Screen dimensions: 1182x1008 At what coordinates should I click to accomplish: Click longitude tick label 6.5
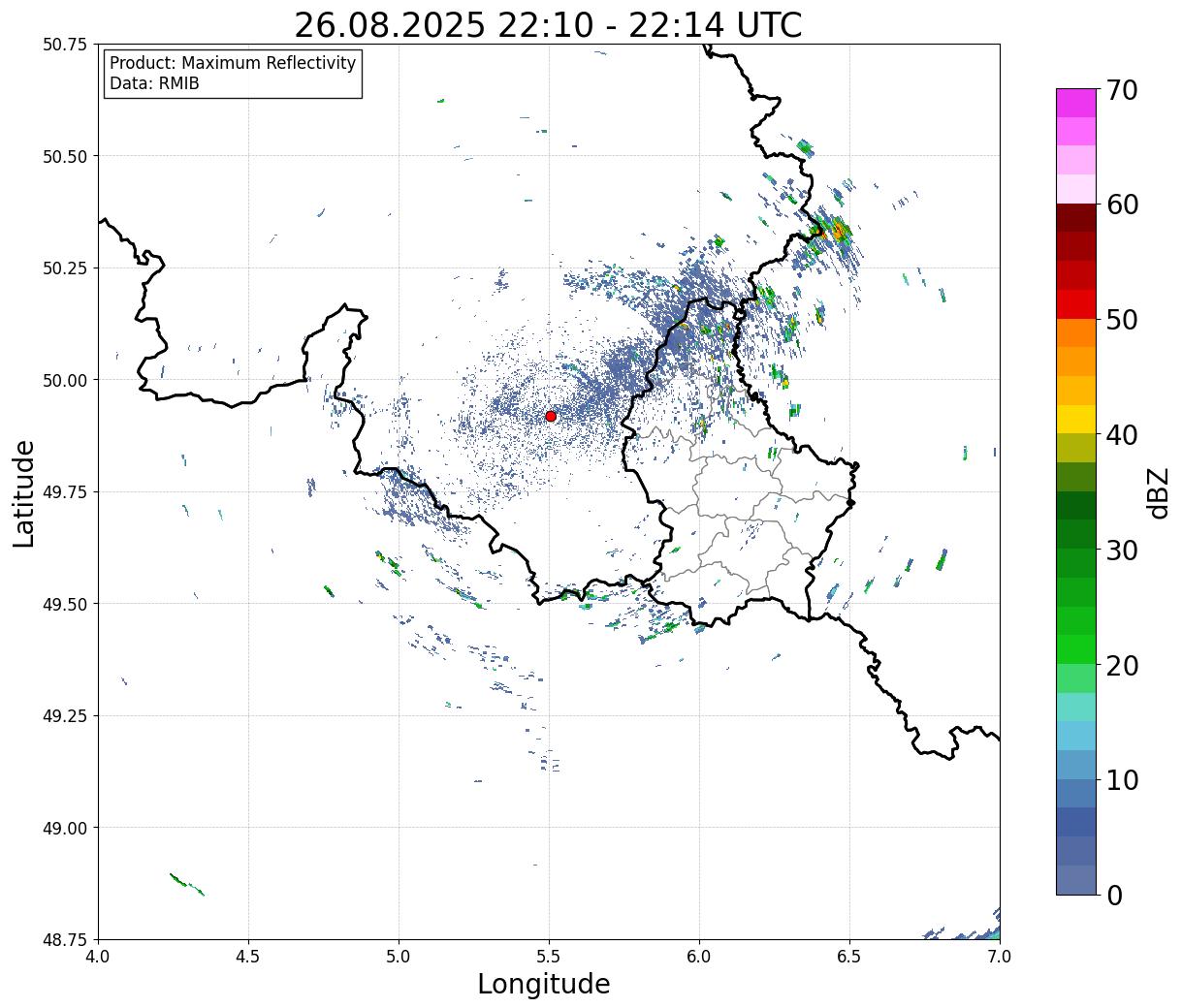[849, 956]
